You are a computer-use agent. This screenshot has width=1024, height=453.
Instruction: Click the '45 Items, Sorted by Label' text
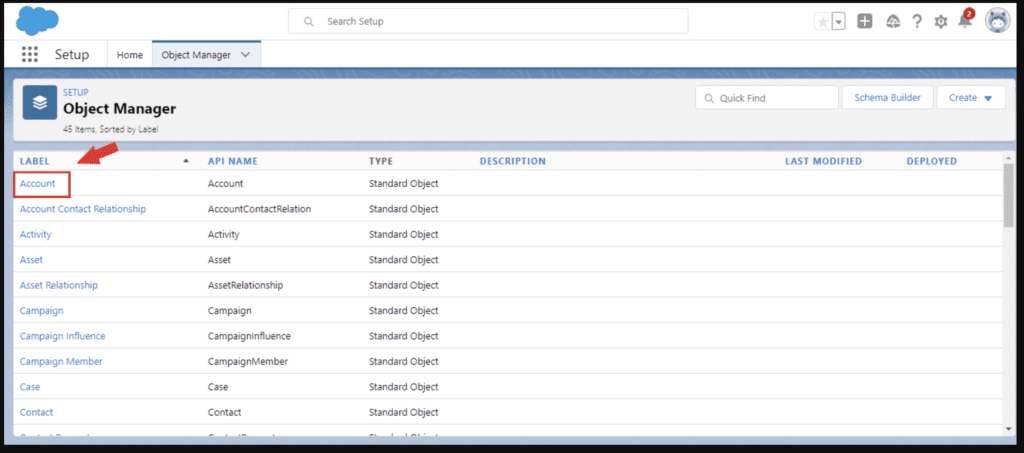pyautogui.click(x=110, y=129)
